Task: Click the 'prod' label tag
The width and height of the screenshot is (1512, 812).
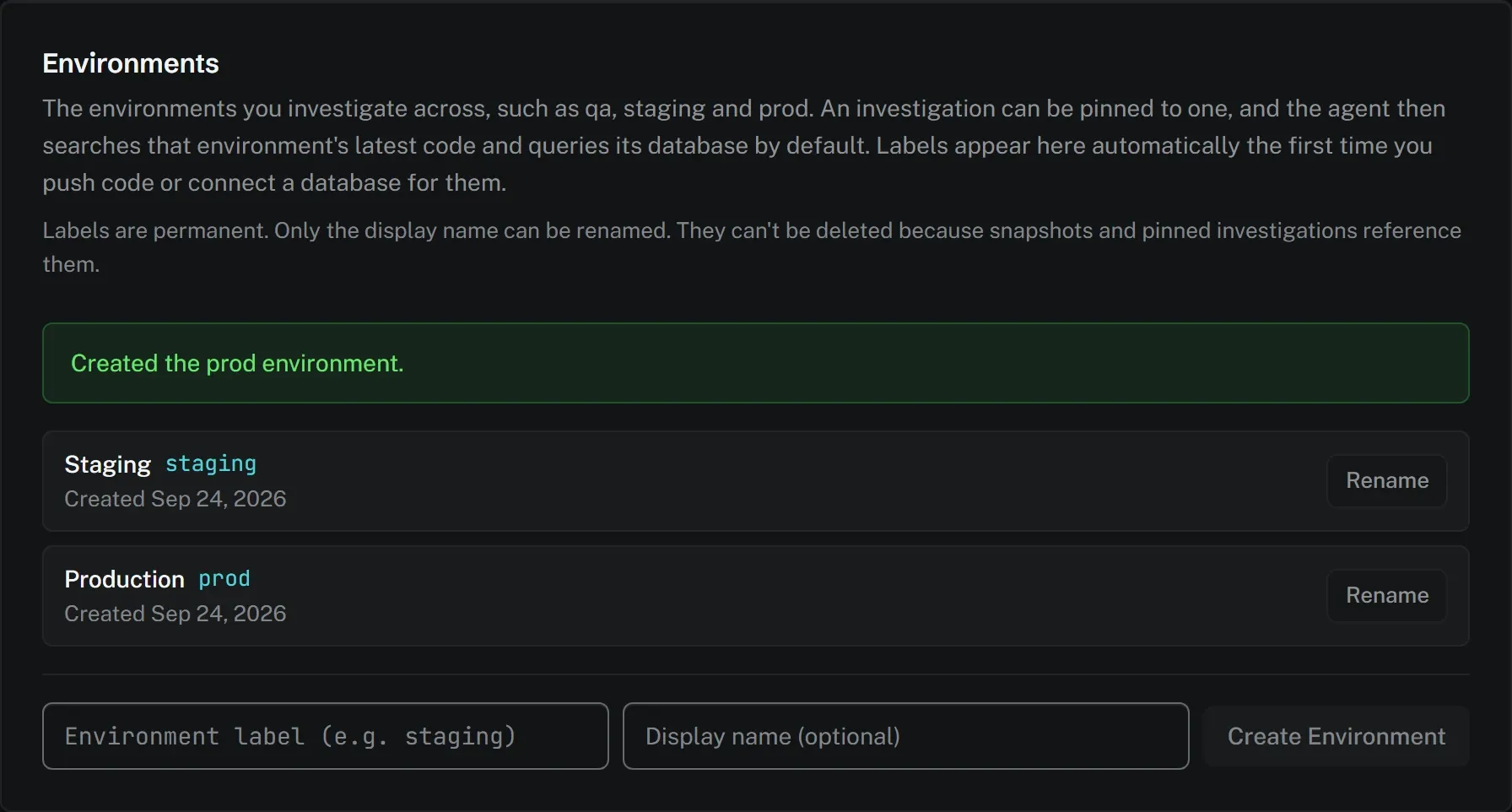Action: [224, 579]
